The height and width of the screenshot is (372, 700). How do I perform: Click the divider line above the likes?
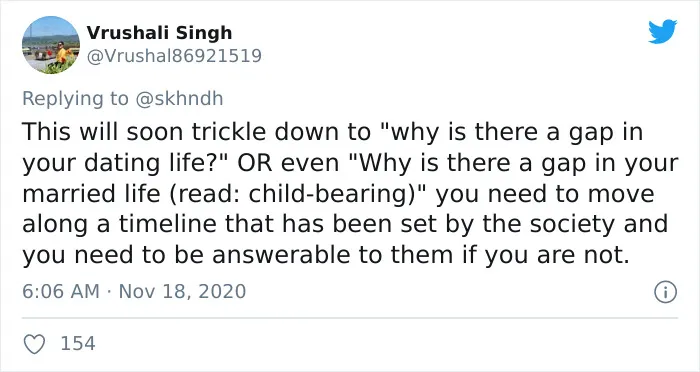click(x=350, y=318)
